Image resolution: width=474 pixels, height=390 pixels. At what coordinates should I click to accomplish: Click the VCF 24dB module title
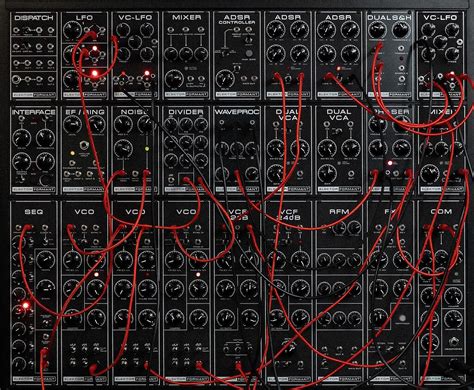[x=288, y=214]
